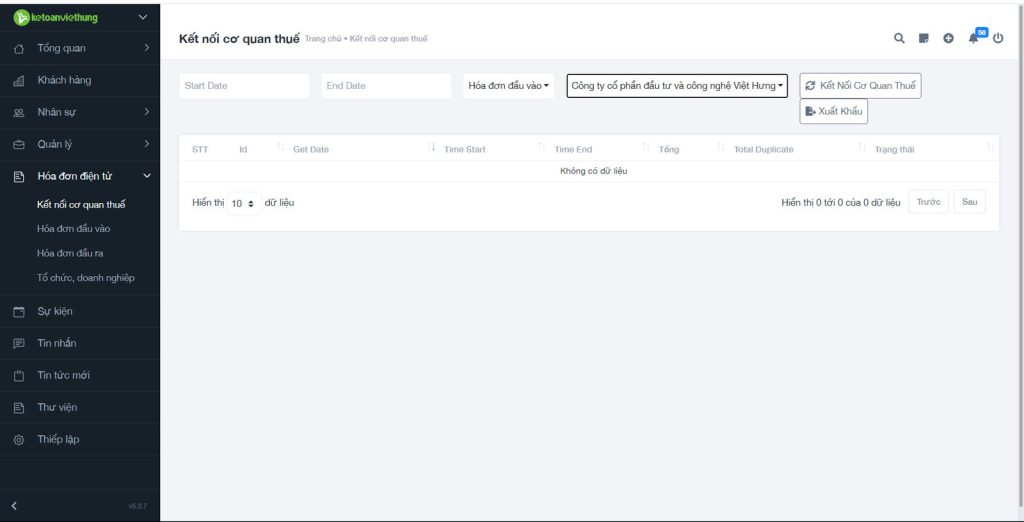Click the plus circle add icon
The width and height of the screenshot is (1024, 522).
[948, 39]
